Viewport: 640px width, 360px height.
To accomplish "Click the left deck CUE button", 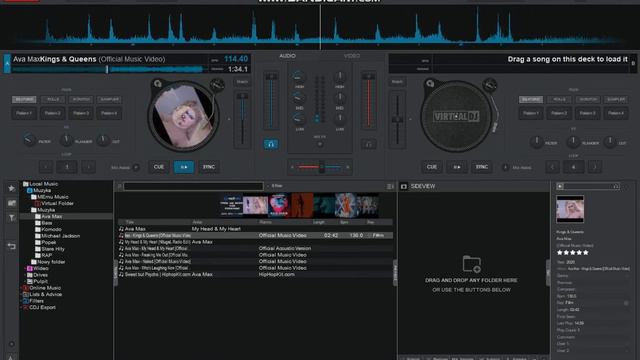I will [158, 167].
